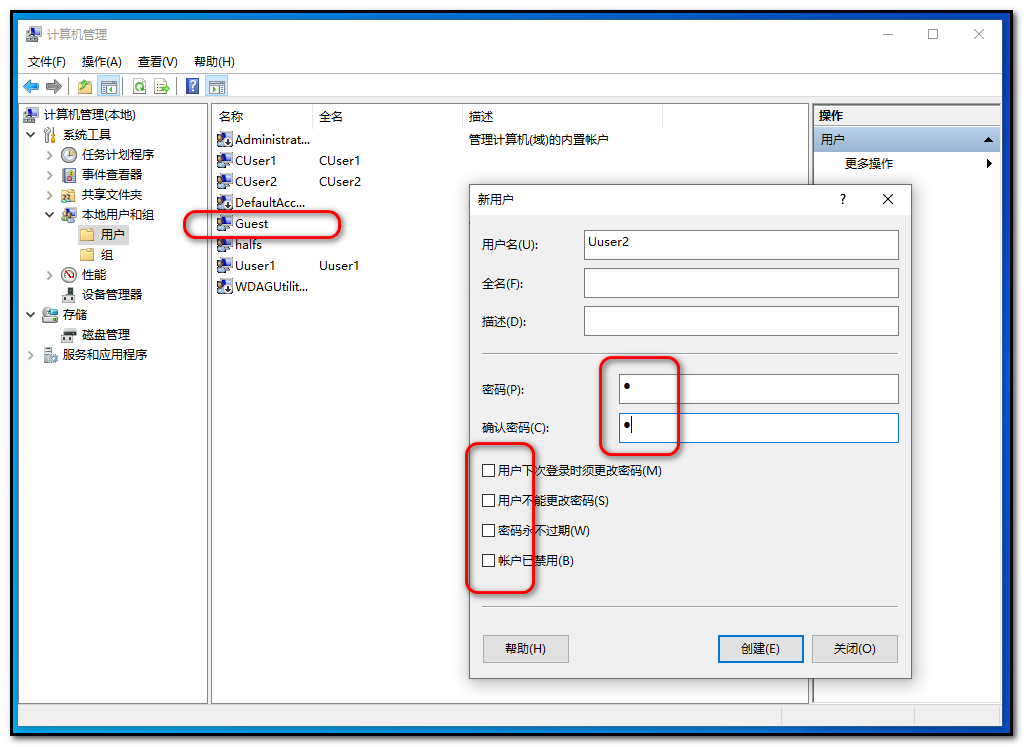Open 设备管理器 in the tree

tap(111, 295)
